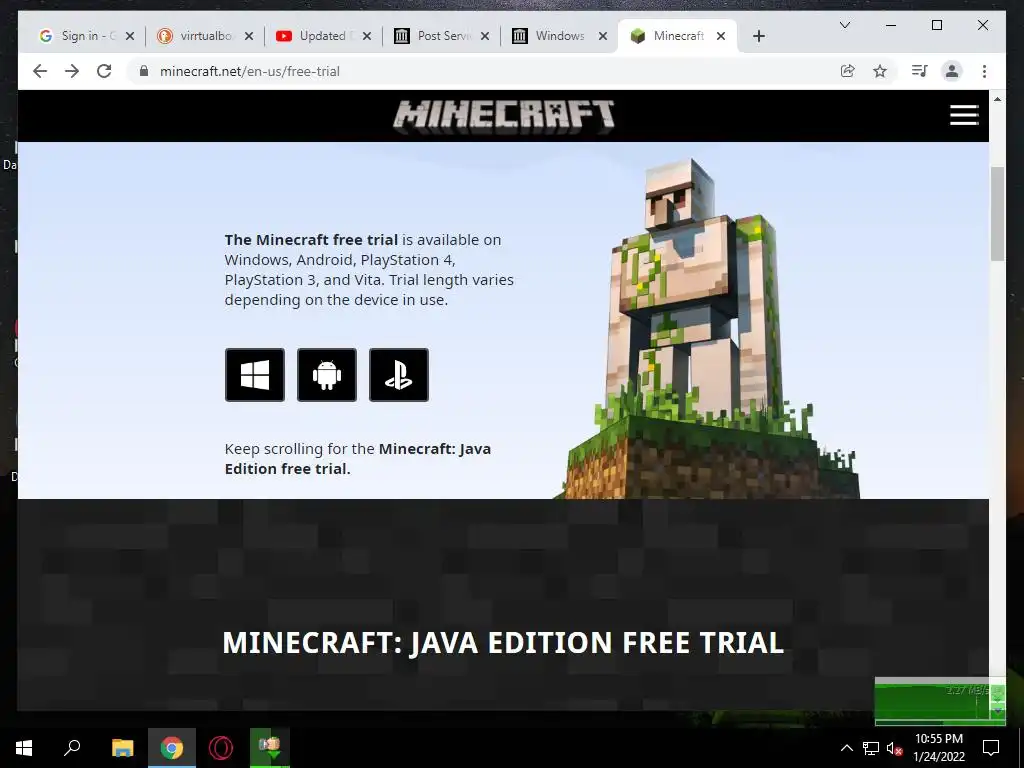The height and width of the screenshot is (768, 1024).
Task: Close the Sign in tab
Action: coord(130,37)
